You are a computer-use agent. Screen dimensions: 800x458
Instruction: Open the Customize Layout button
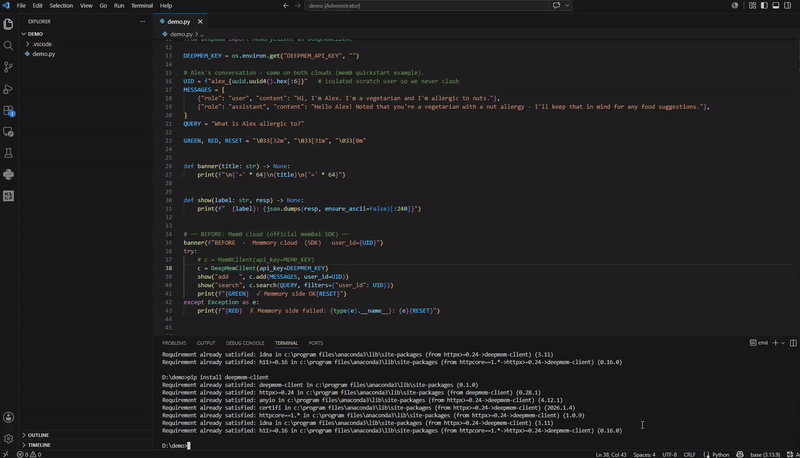tap(753, 6)
